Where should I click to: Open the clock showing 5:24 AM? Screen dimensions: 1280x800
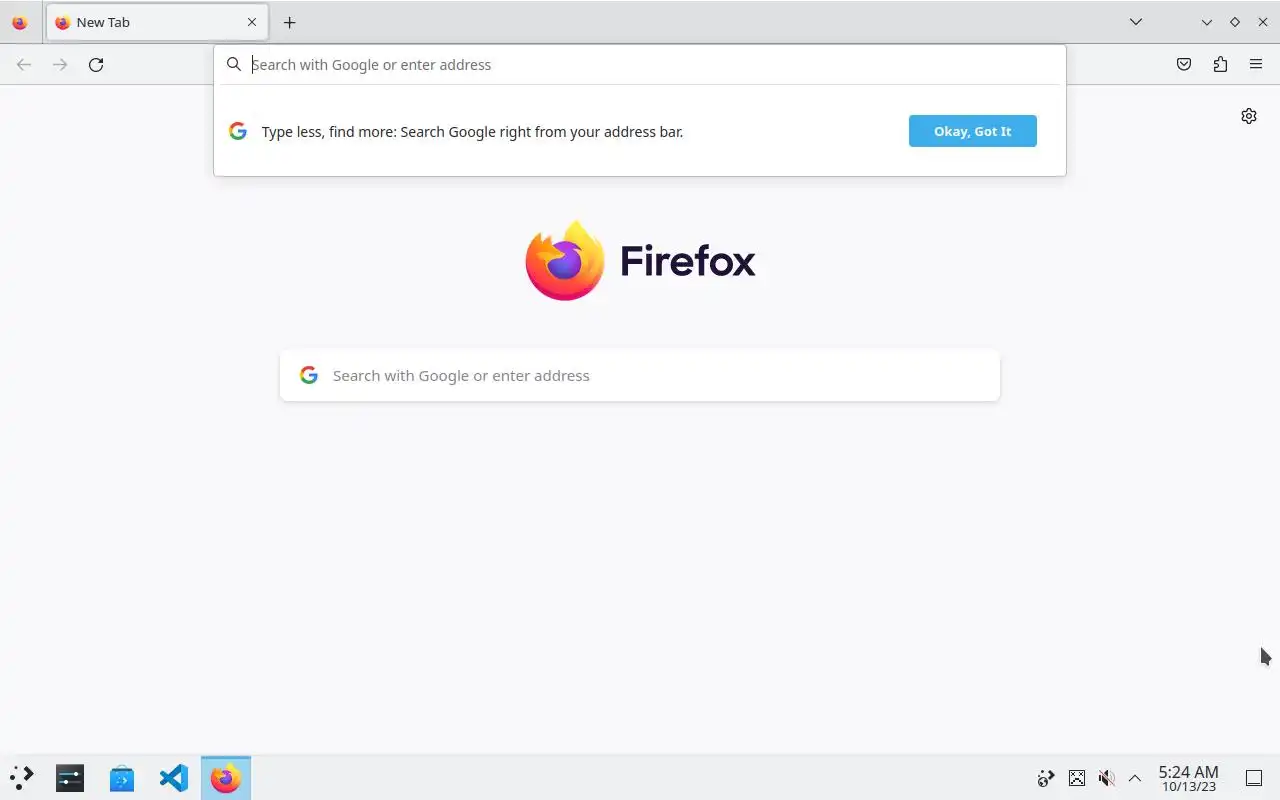coord(1188,778)
